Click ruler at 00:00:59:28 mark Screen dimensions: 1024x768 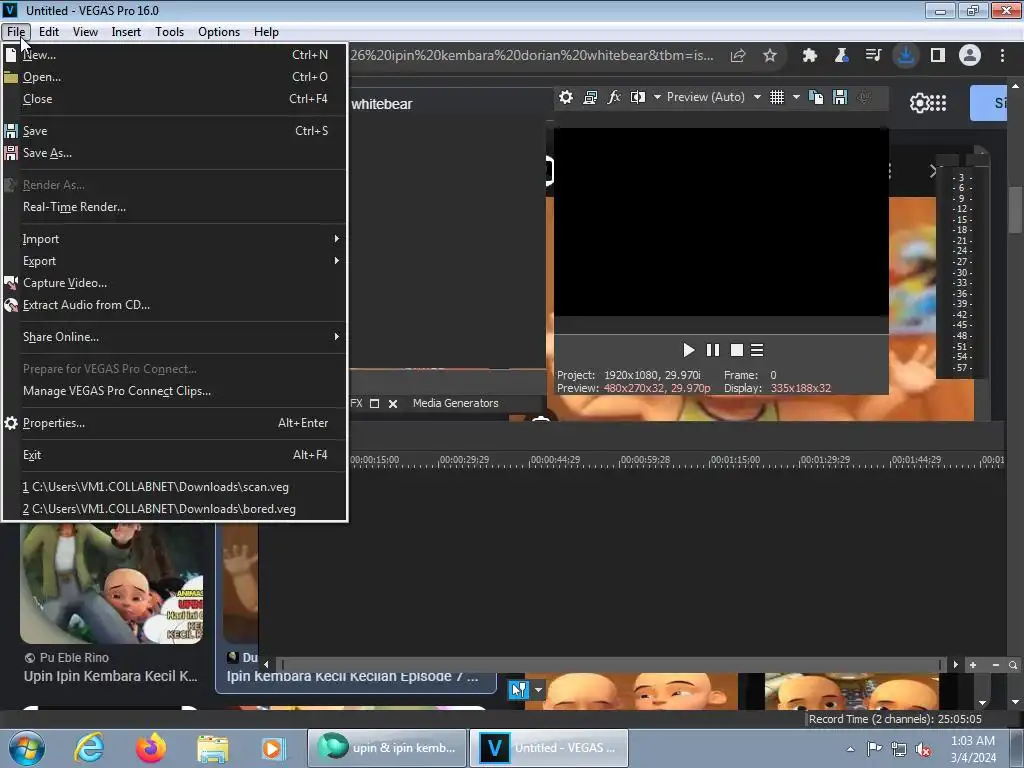(645, 460)
